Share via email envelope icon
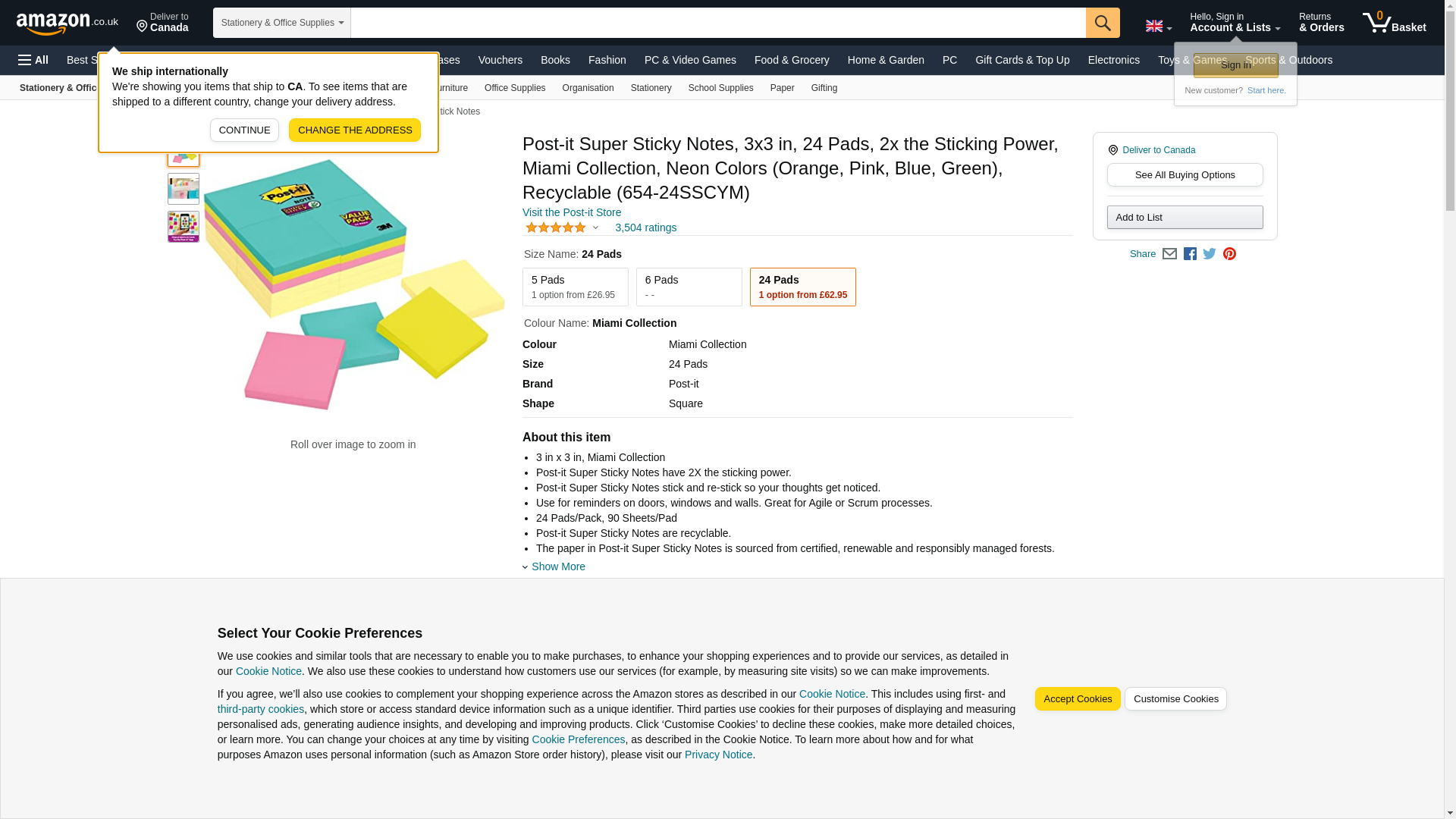 point(1169,254)
